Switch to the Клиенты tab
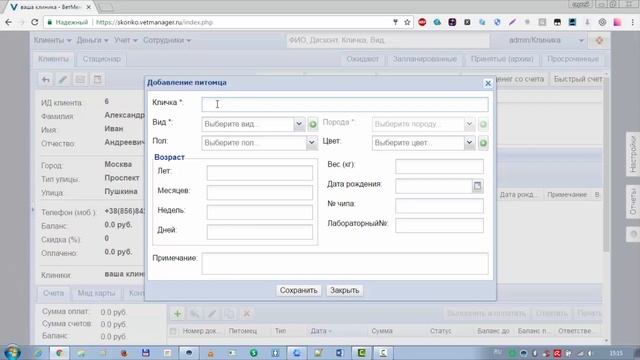The width and height of the screenshot is (640, 360). click(x=53, y=59)
